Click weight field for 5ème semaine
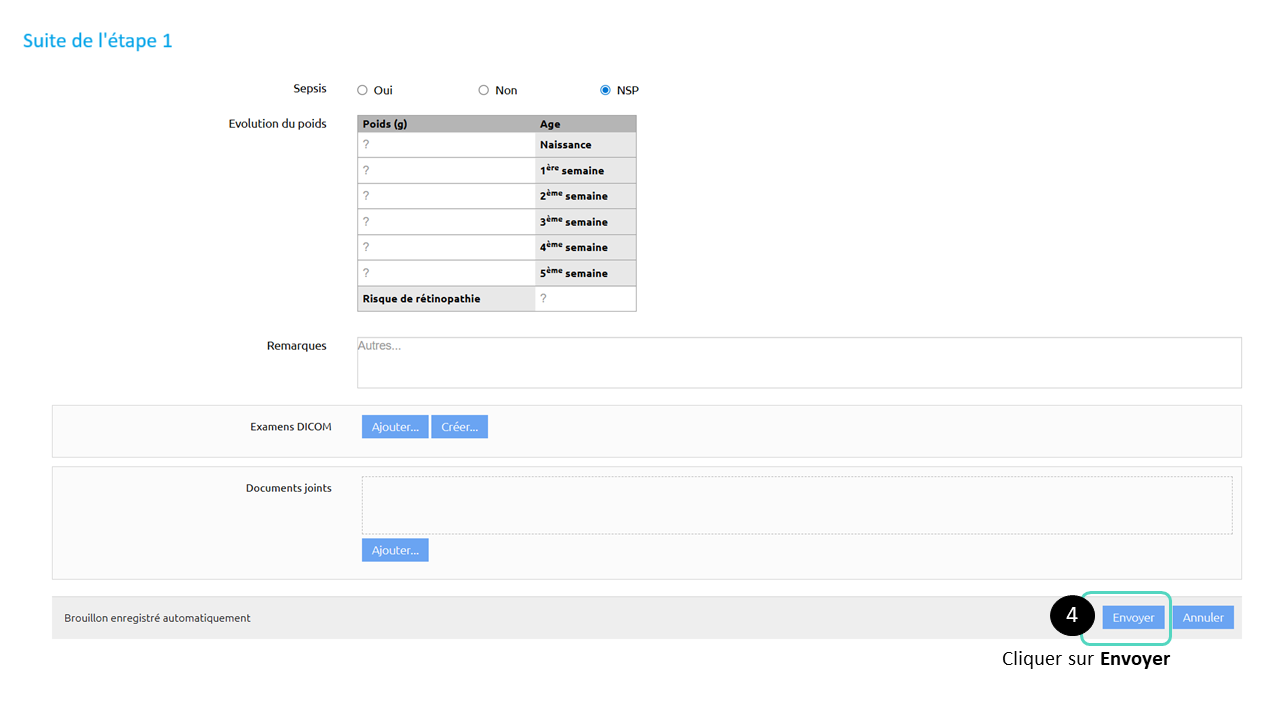 click(446, 273)
